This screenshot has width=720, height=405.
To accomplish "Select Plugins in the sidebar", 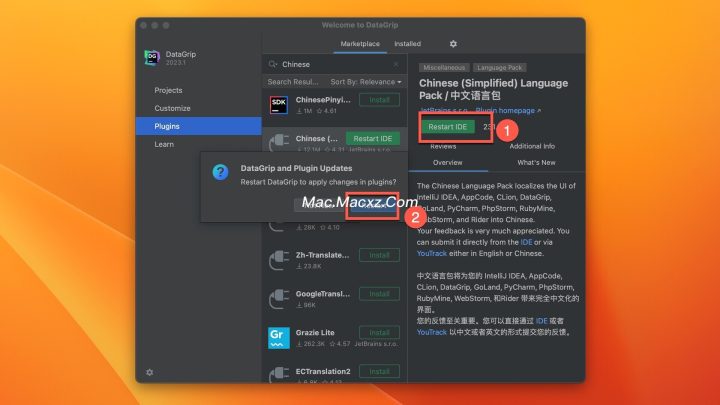I will (199, 126).
